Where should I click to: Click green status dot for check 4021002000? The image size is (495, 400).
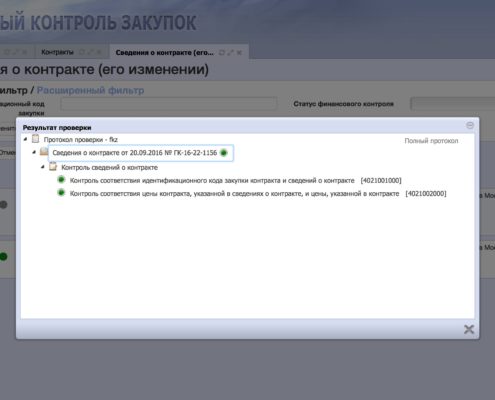tap(61, 193)
